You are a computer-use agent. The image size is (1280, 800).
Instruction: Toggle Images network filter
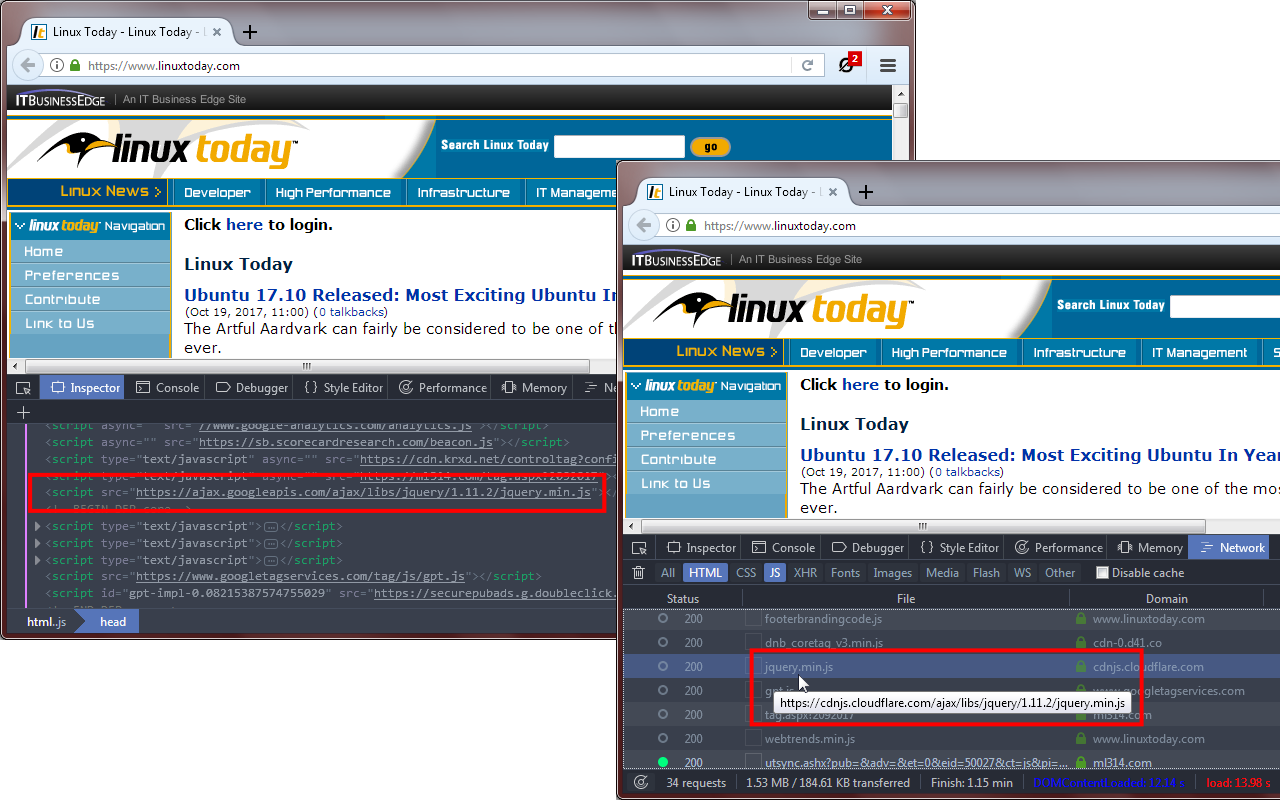(893, 573)
